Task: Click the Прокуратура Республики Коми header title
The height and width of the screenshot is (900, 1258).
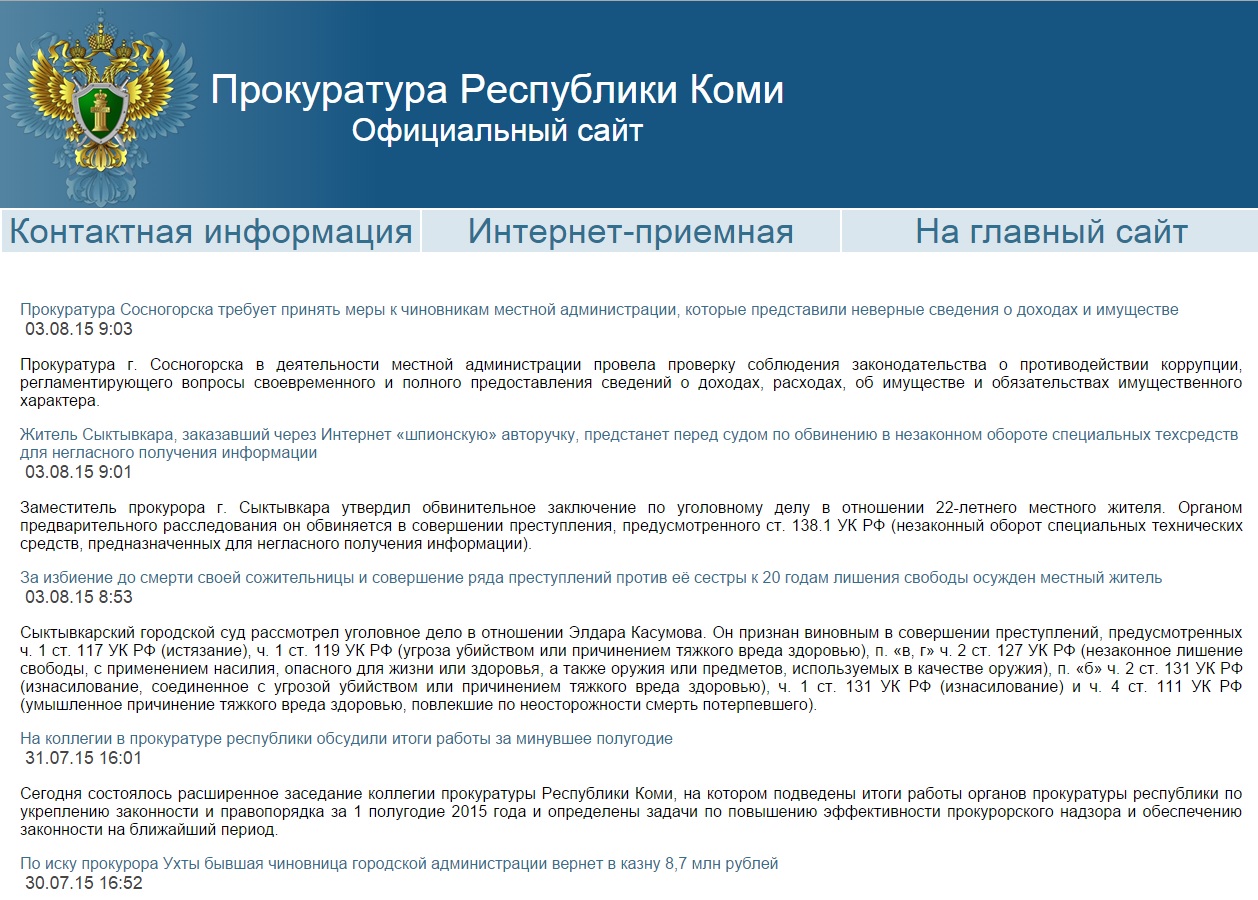Action: [x=497, y=91]
